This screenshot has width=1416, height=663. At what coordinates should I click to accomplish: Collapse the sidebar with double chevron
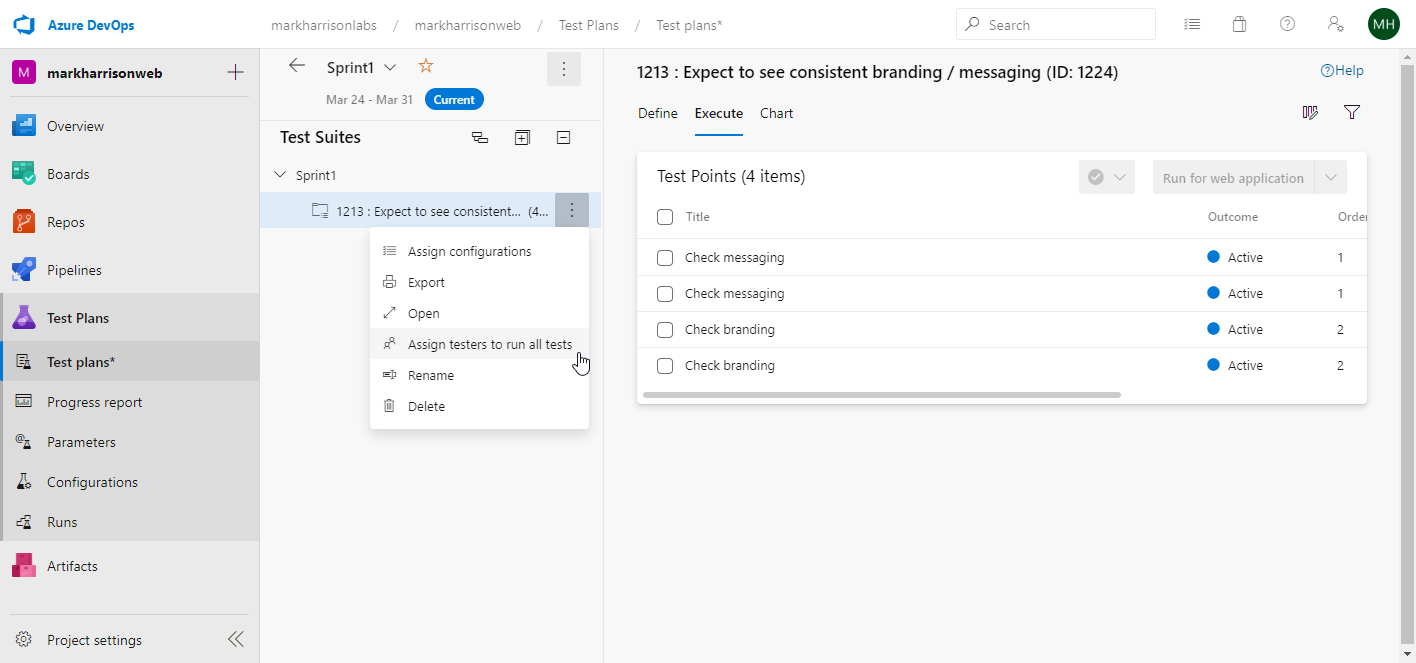pos(235,640)
